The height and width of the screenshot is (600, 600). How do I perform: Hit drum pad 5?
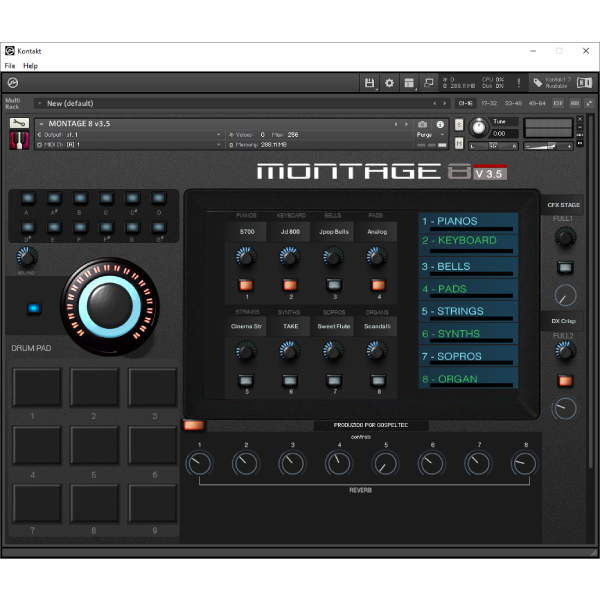[94, 445]
